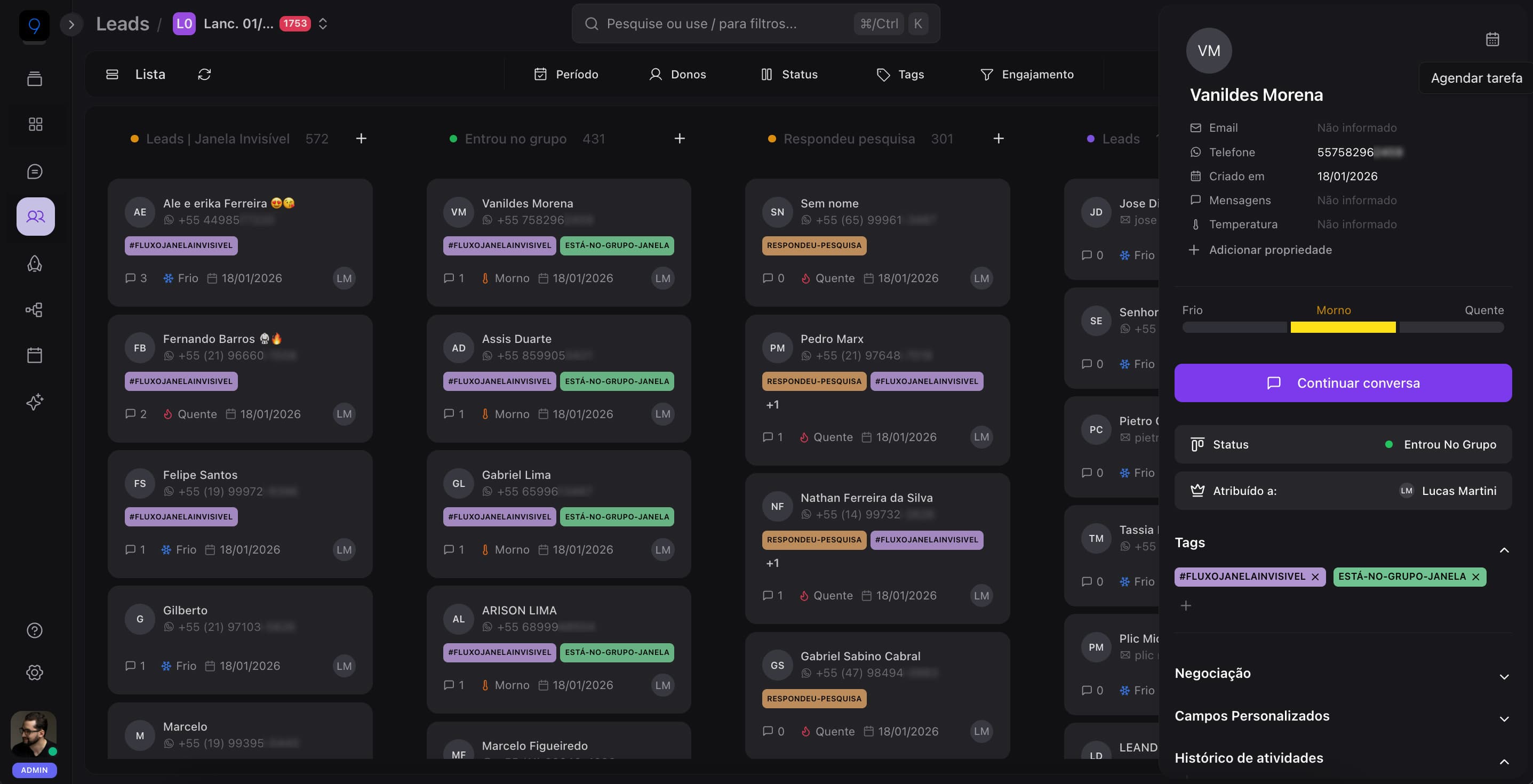Change Status from Entrou No Grupo
This screenshot has width=1533, height=784.
tap(1343, 444)
